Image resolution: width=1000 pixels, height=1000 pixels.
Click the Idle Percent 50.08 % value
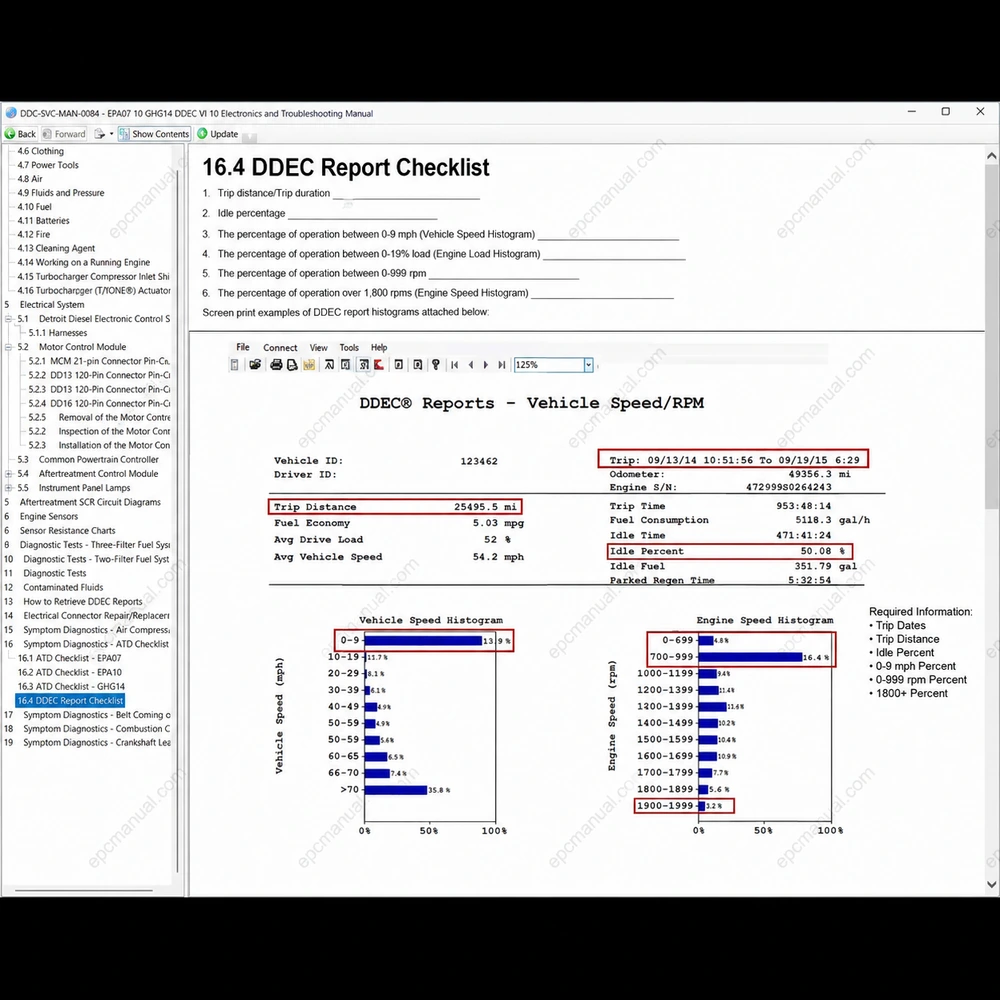[823, 551]
